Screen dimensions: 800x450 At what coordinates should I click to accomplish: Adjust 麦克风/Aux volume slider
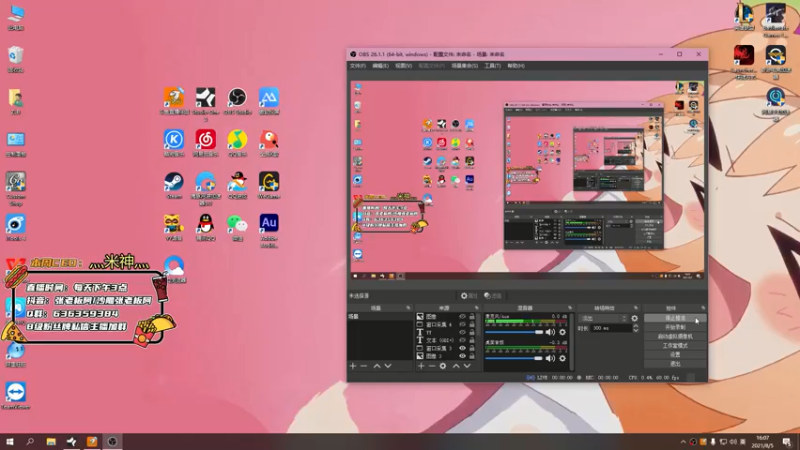click(x=514, y=332)
